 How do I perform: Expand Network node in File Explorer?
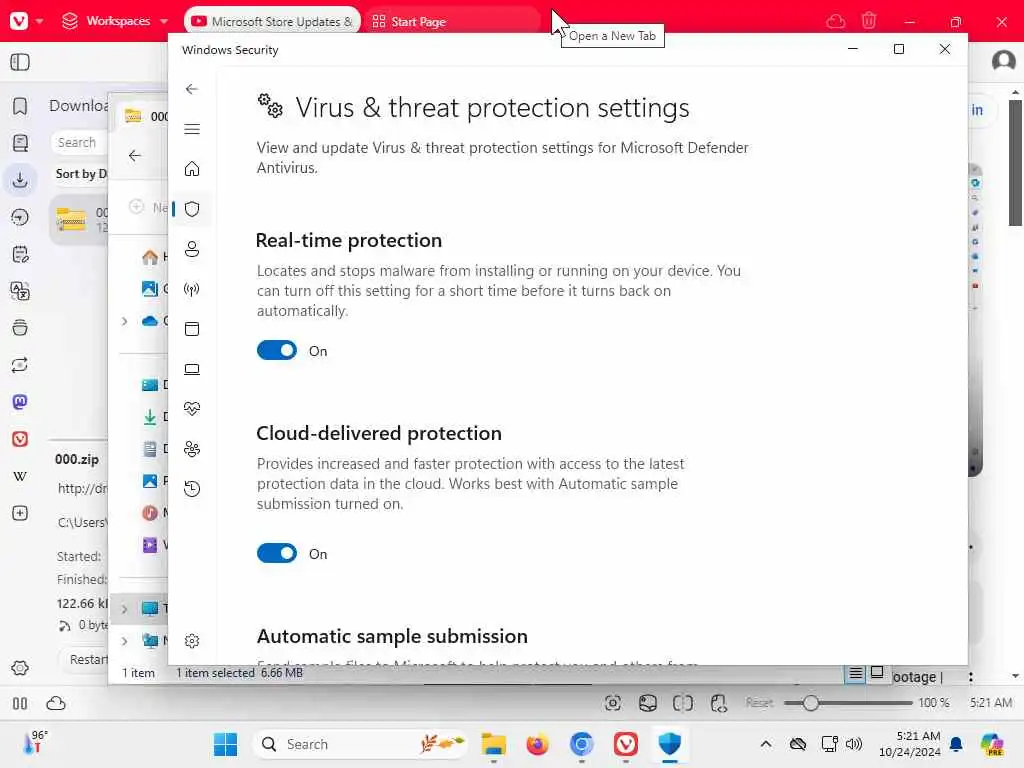[125, 641]
